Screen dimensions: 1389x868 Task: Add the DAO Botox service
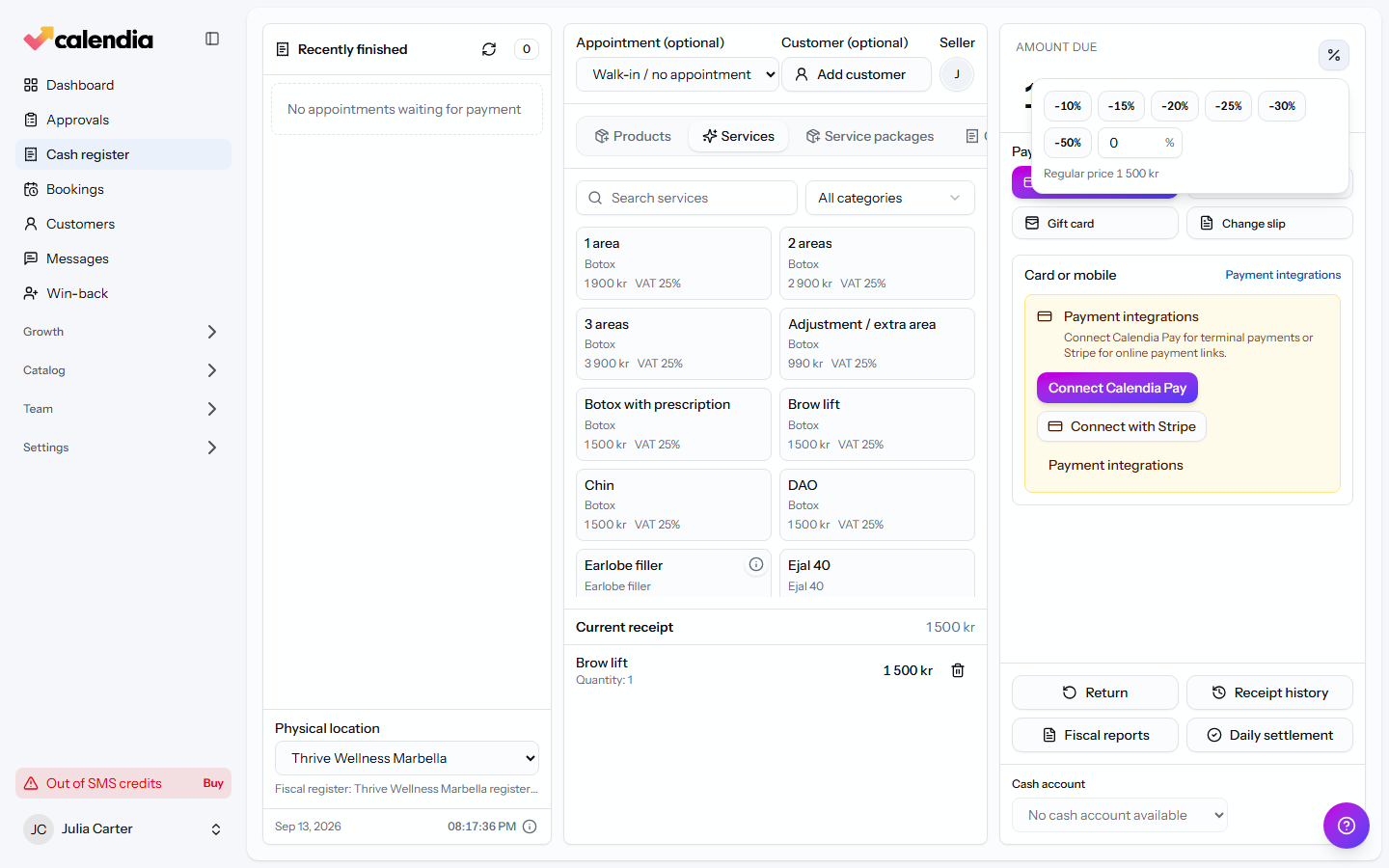tap(877, 504)
